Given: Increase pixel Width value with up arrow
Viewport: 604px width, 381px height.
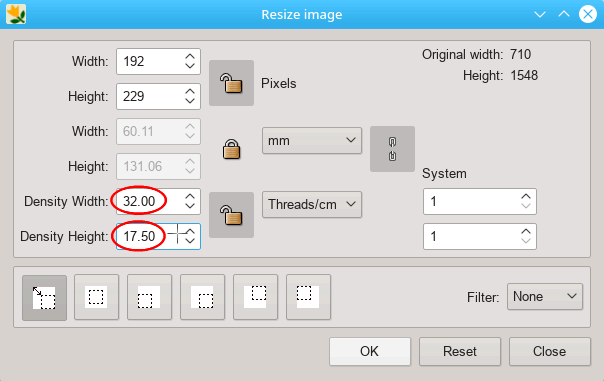Looking at the screenshot, I should 190,57.
